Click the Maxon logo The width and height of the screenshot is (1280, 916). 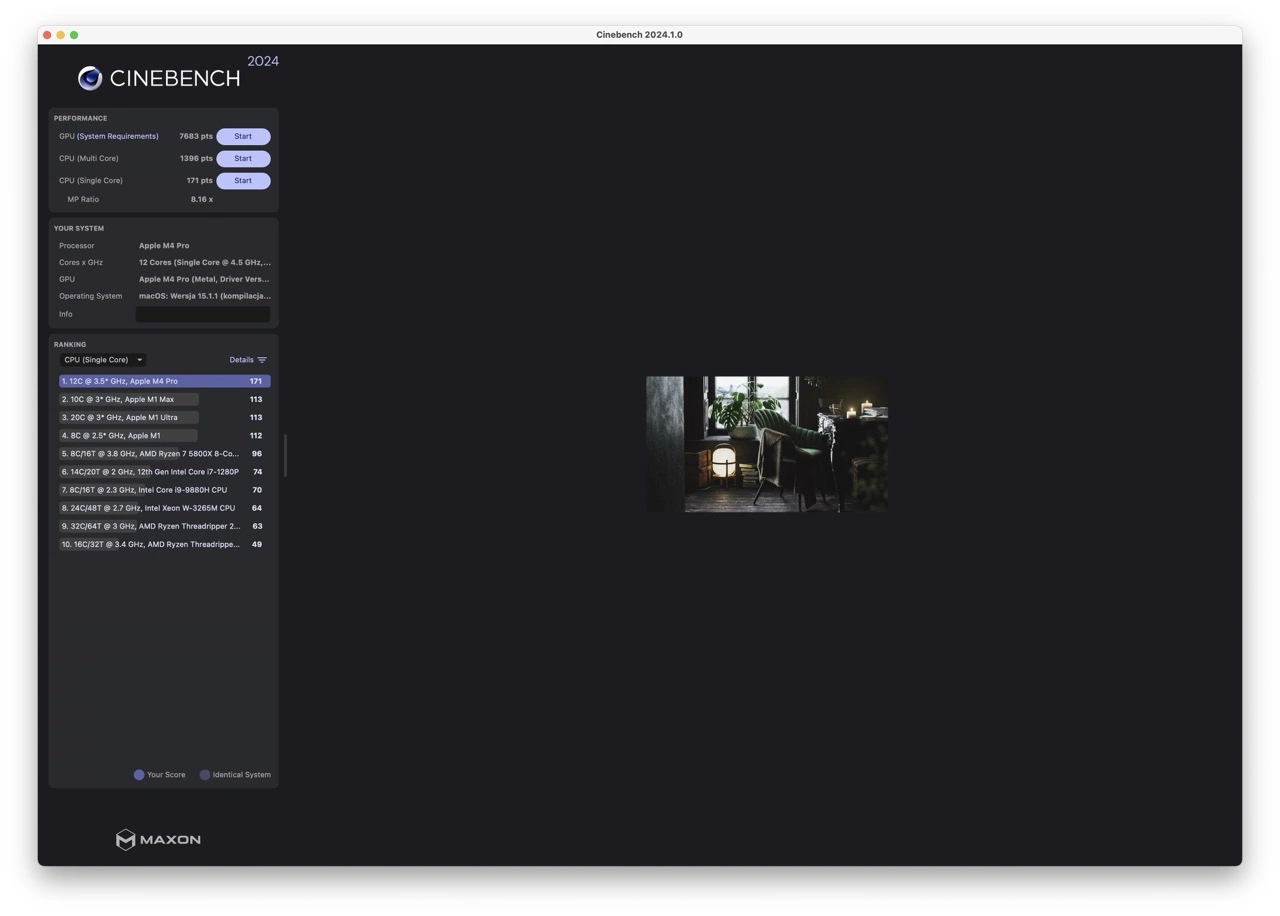[x=158, y=839]
